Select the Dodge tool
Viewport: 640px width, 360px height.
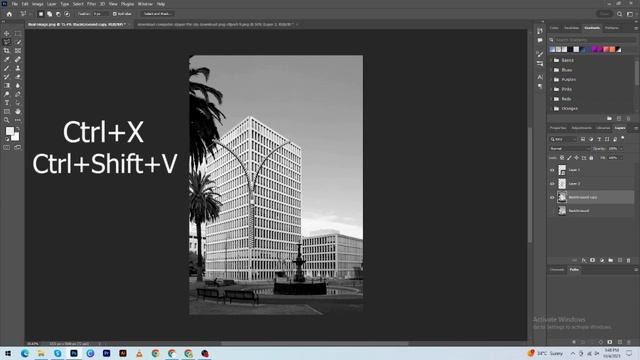tap(7, 94)
